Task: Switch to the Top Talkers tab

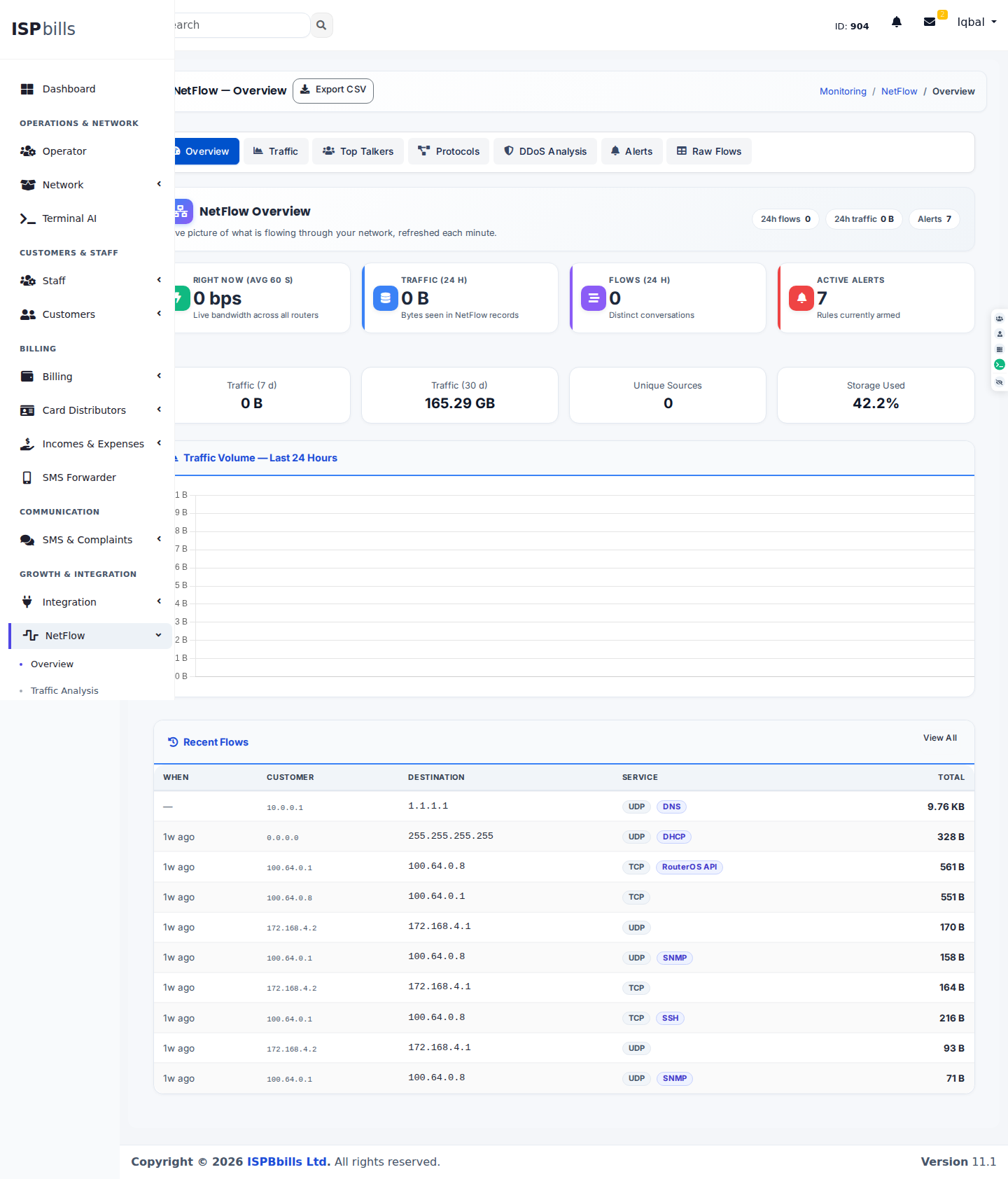Action: [x=358, y=151]
